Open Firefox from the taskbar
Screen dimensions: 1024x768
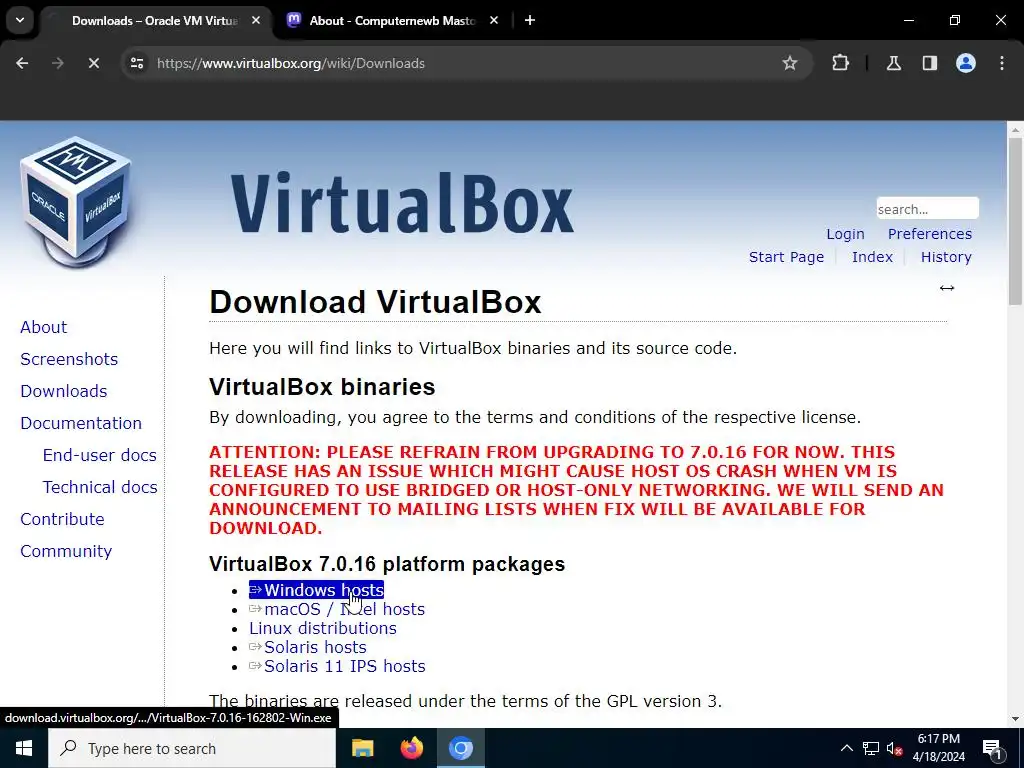pos(411,748)
